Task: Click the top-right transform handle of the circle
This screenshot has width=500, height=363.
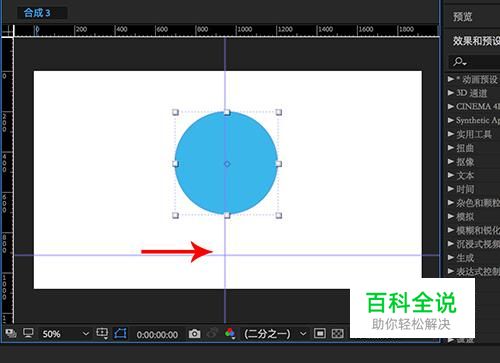Action: [279, 112]
